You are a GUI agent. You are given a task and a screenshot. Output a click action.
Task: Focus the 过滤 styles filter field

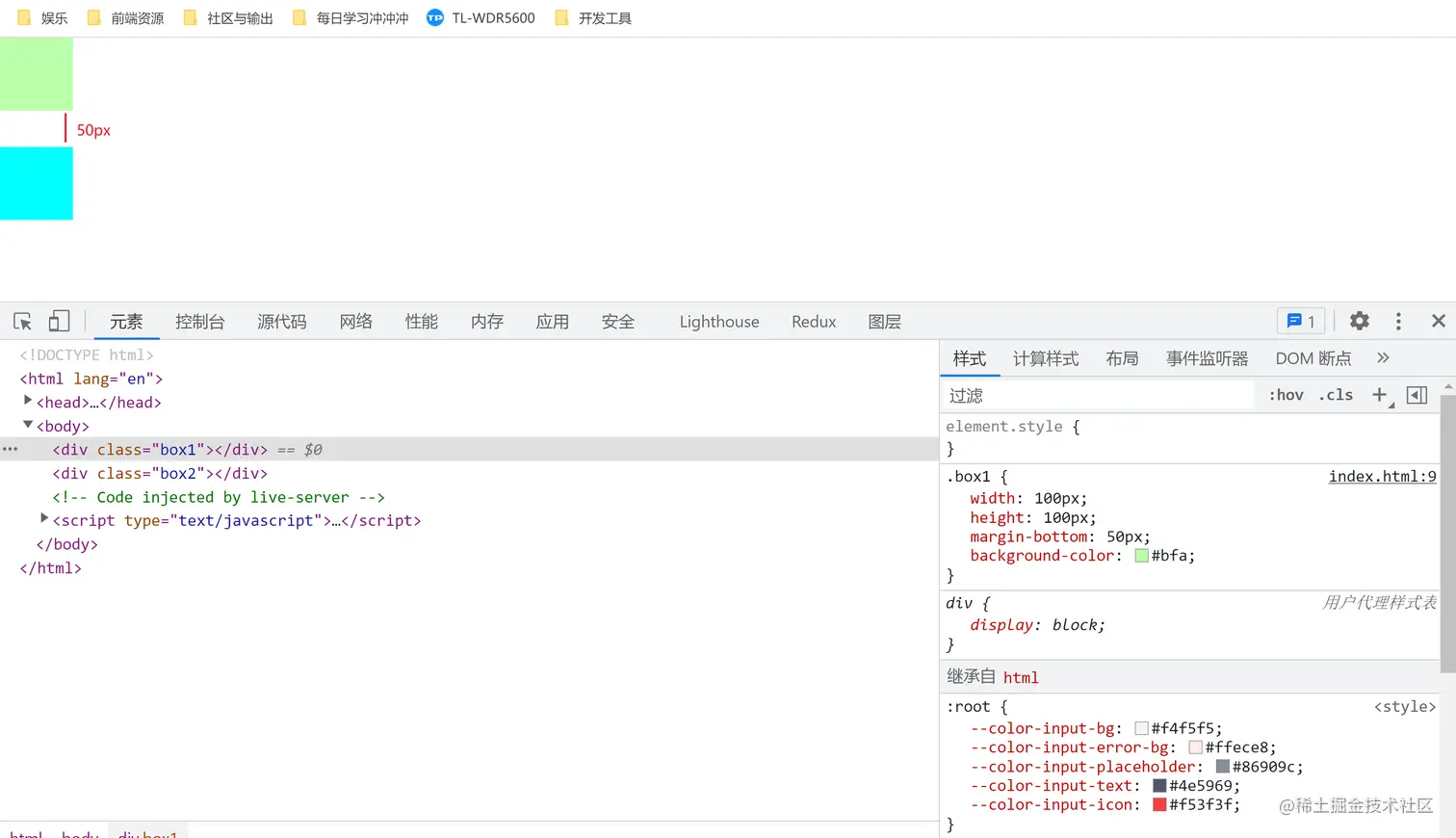(x=1098, y=395)
